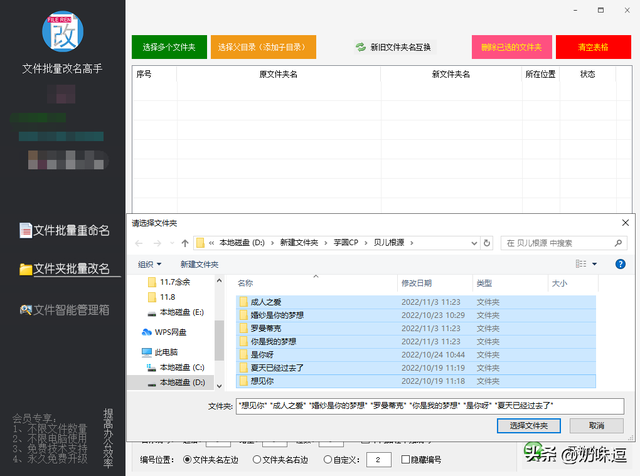Viewport: 640px width, 476px height.
Task: Select the 婚纱是你的梦想 folder
Action: [416, 315]
